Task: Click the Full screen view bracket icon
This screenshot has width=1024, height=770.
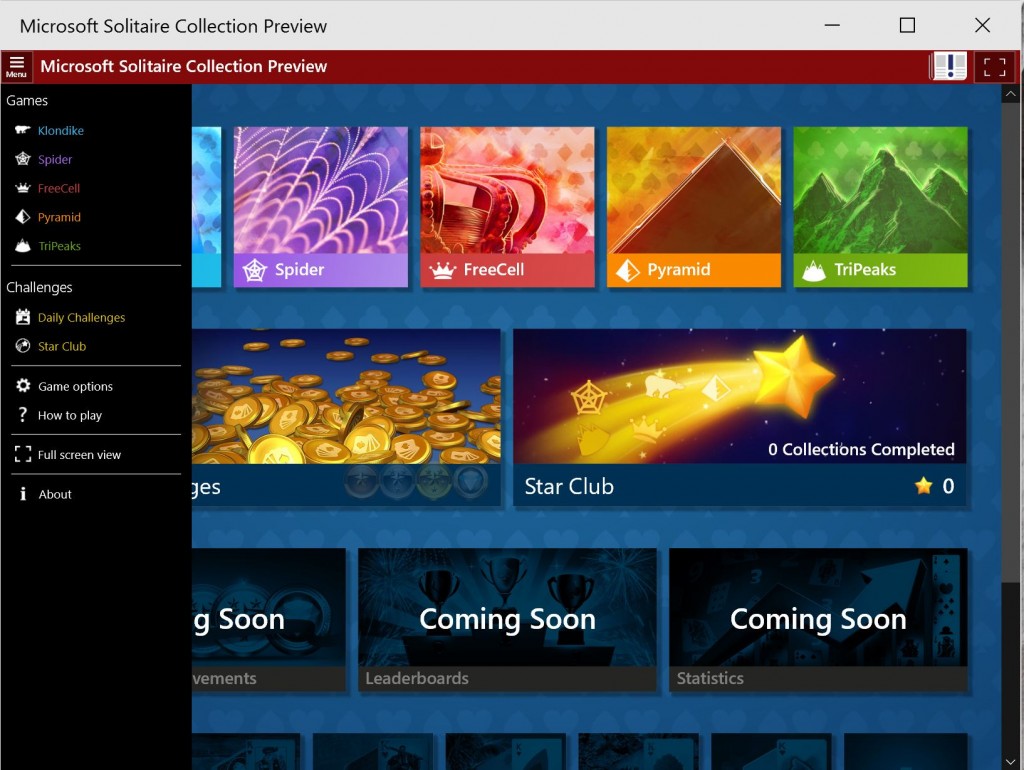Action: [x=23, y=454]
